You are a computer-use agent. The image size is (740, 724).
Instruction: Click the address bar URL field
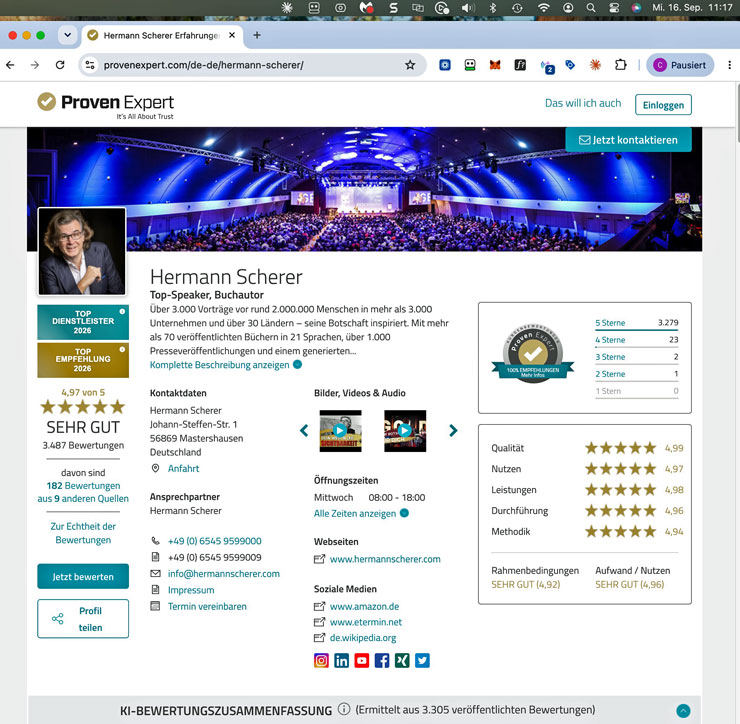(x=250, y=65)
